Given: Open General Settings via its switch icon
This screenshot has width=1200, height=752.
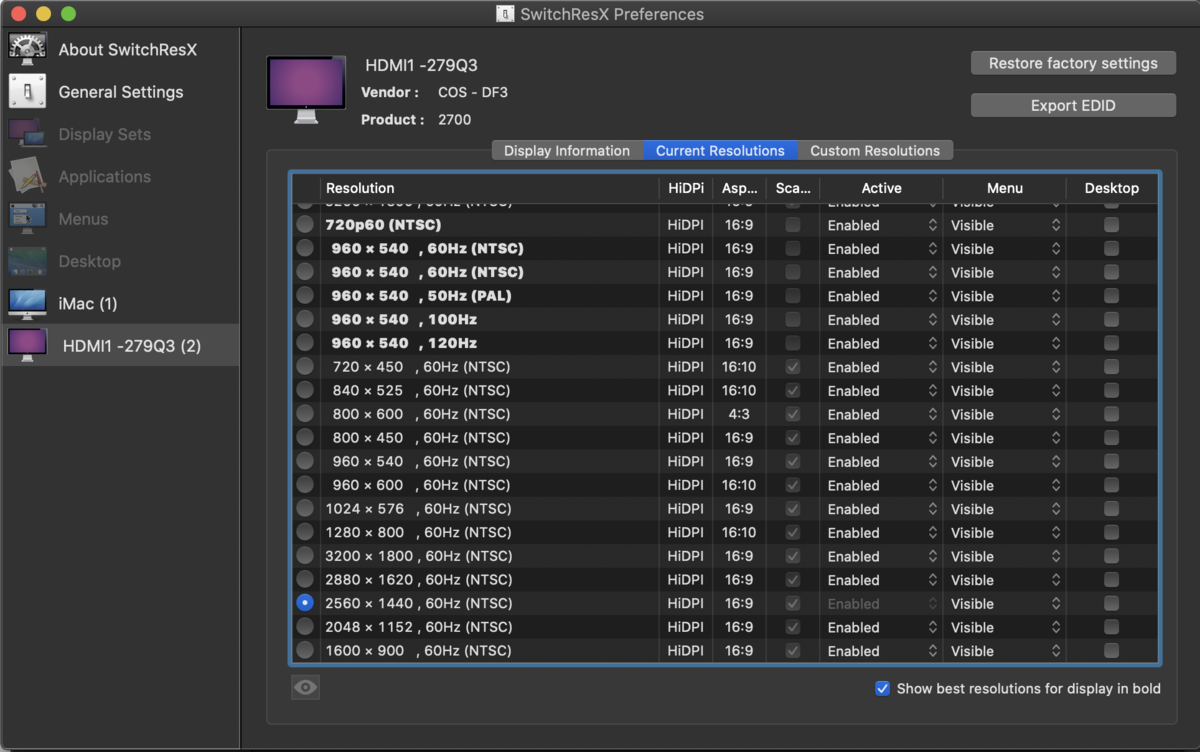Looking at the screenshot, I should (27, 91).
